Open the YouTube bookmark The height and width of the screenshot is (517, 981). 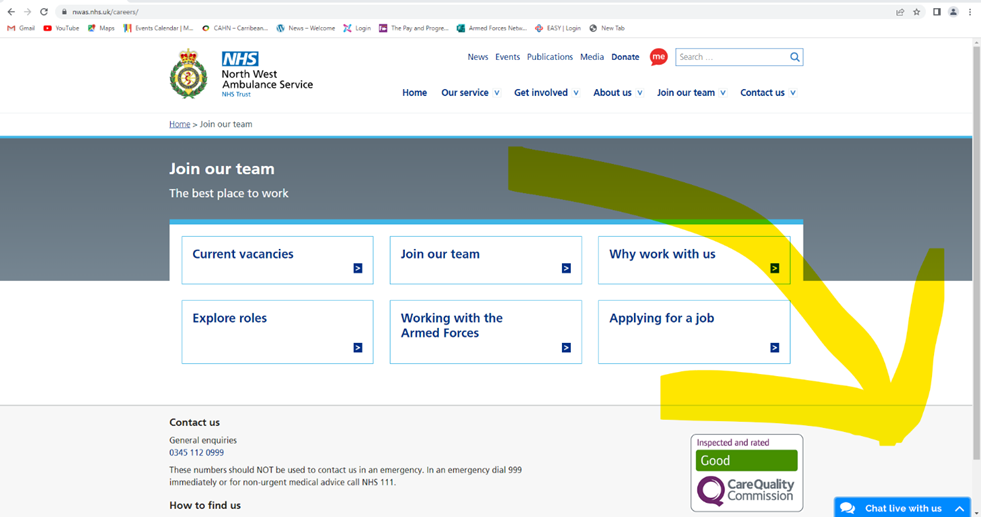click(61, 28)
